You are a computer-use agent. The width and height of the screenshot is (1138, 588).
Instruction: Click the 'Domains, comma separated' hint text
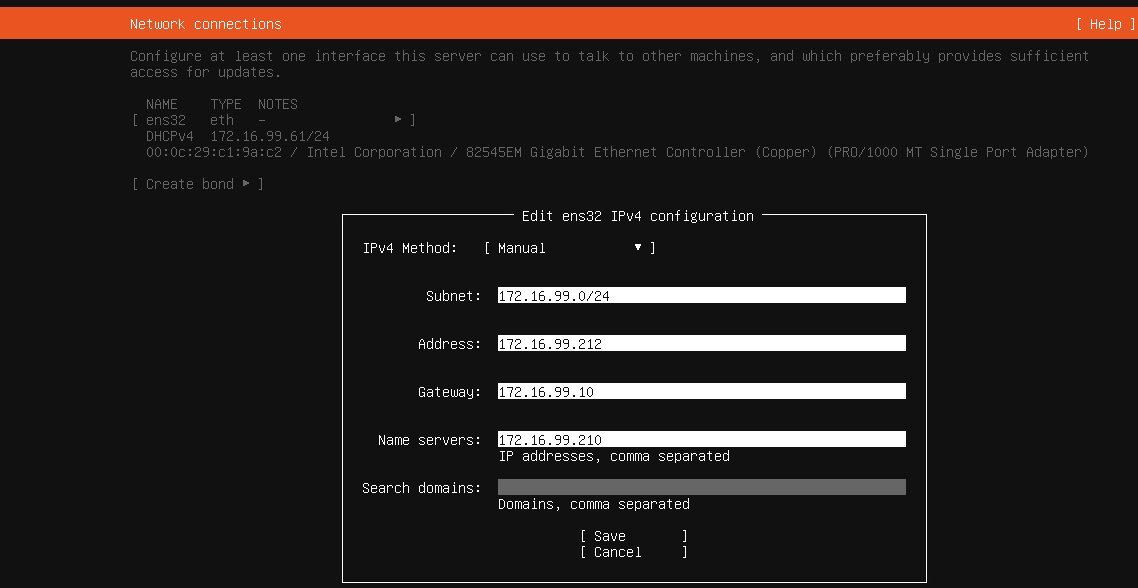pos(594,504)
